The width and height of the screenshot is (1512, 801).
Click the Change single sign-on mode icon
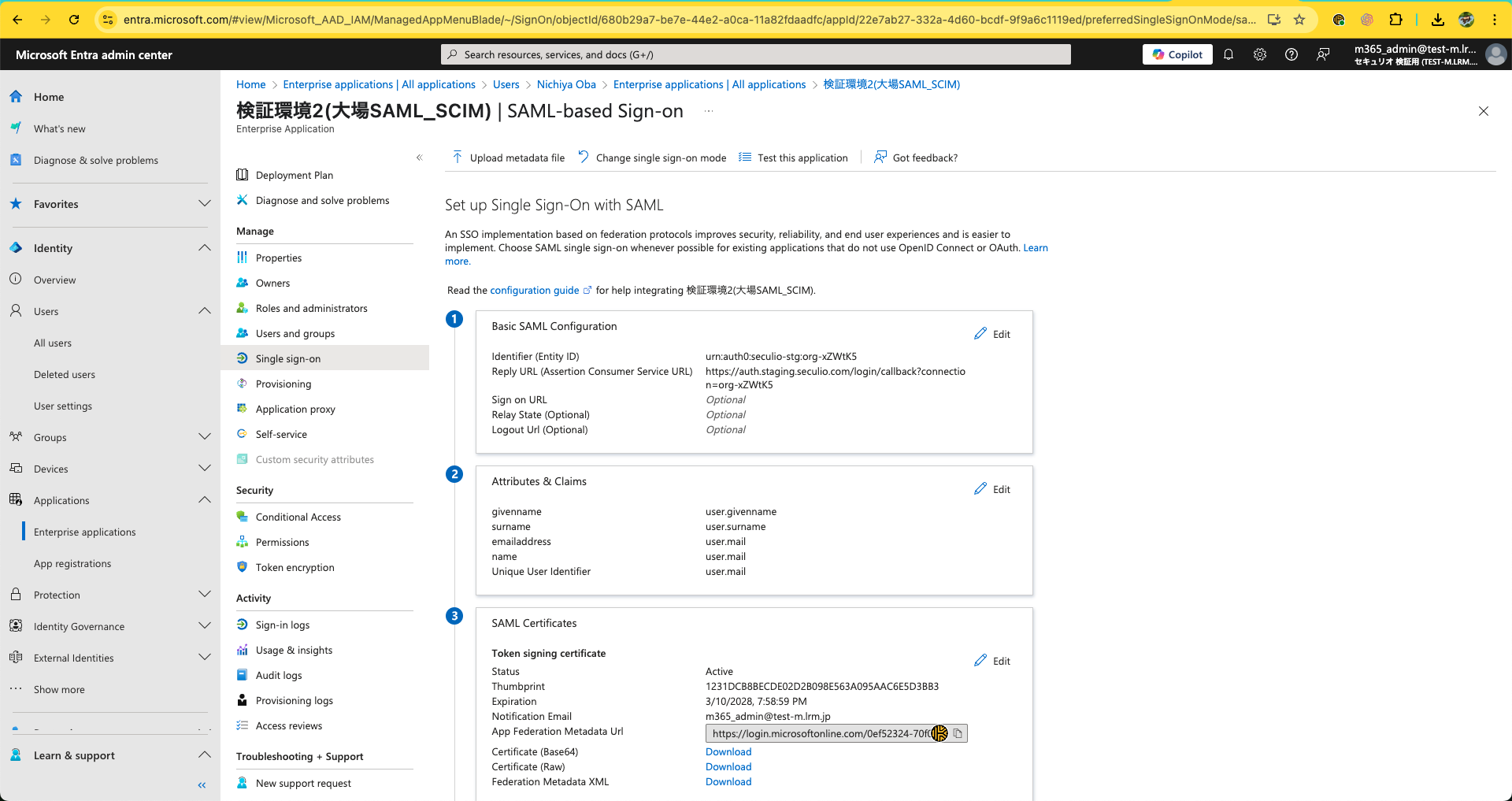point(584,157)
